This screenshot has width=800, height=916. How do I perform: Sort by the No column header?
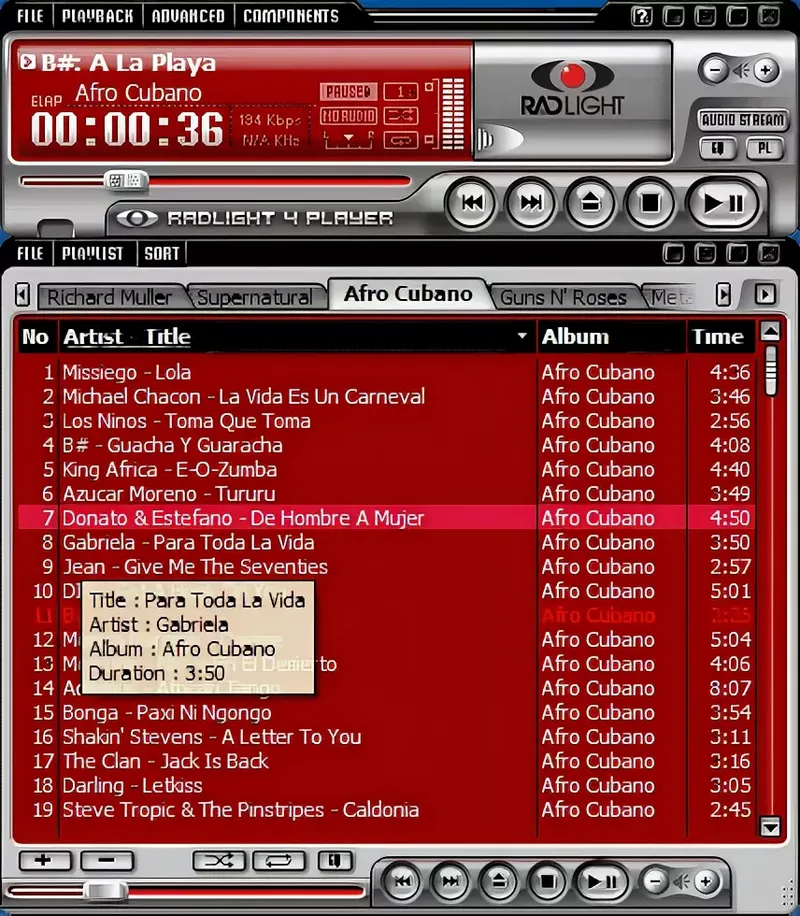click(36, 336)
